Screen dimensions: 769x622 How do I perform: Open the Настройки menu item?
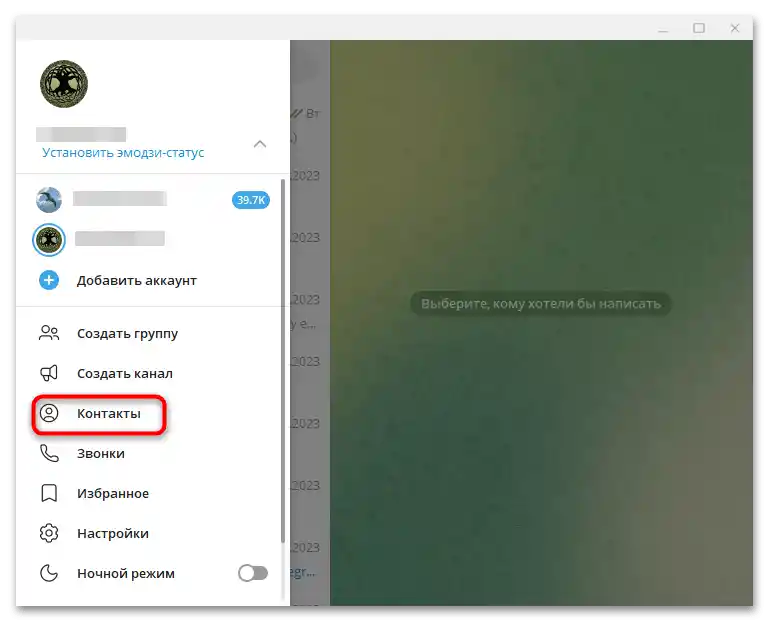113,533
